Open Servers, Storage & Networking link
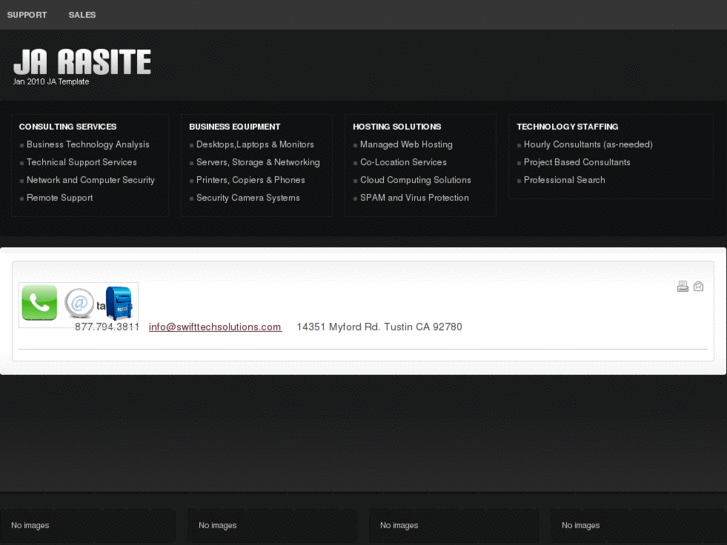The image size is (727, 545). point(258,162)
